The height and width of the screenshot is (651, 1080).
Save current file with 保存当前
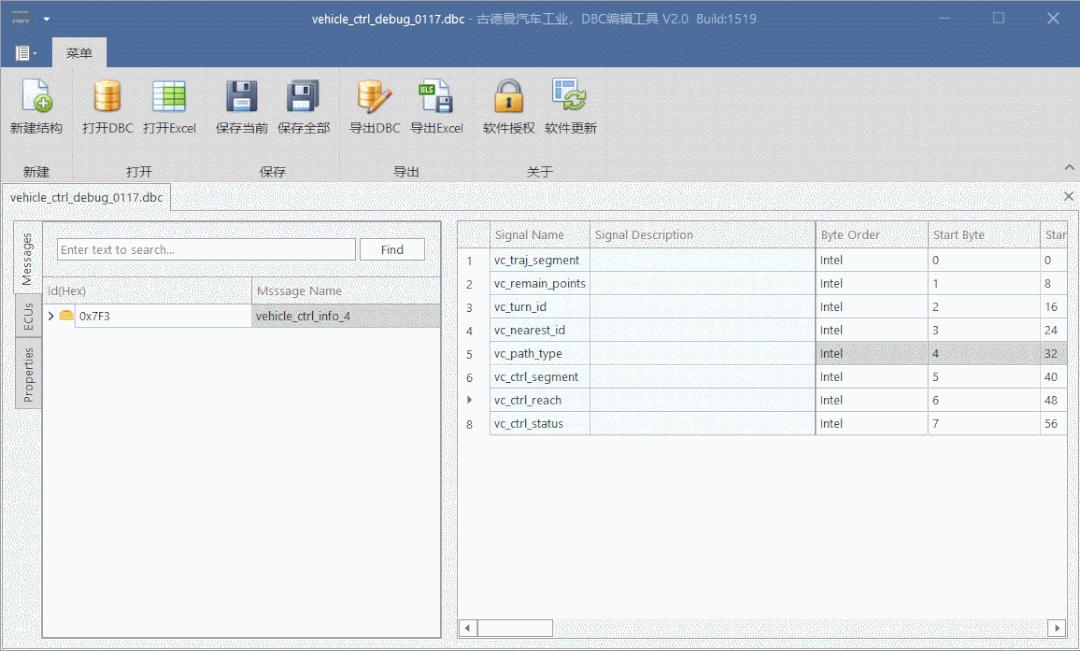tap(242, 107)
